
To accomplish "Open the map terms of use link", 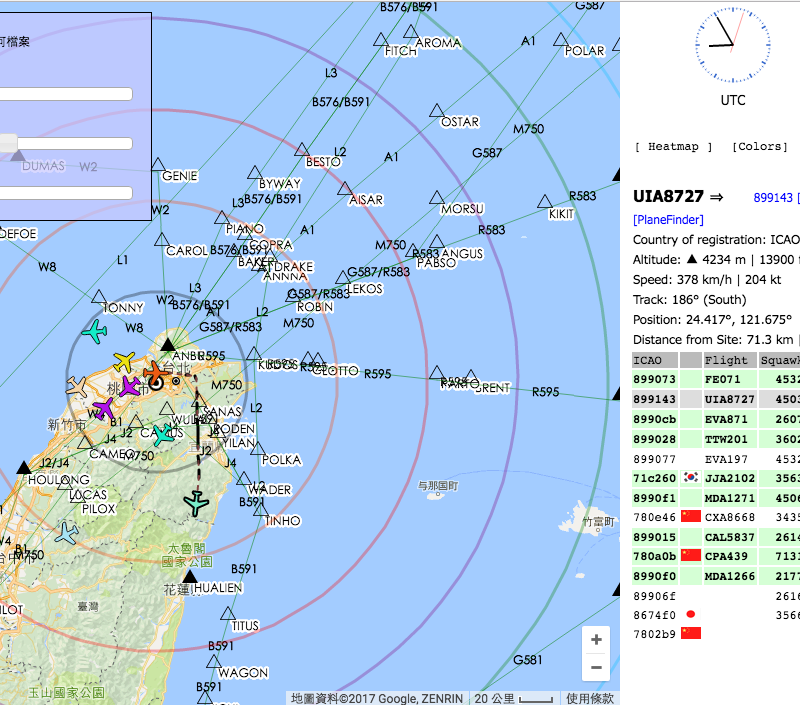I will [590, 698].
